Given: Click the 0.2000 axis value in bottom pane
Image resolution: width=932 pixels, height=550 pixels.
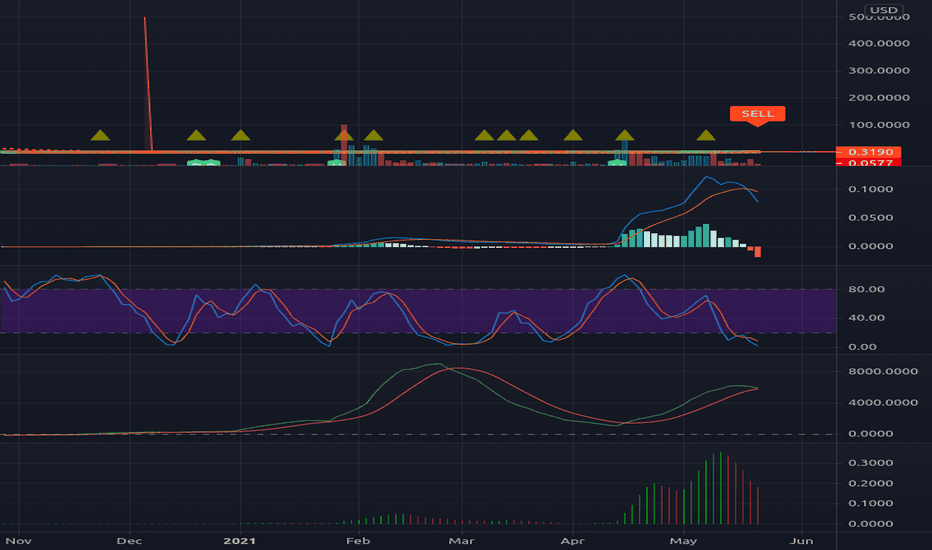Looking at the screenshot, I should [870, 483].
